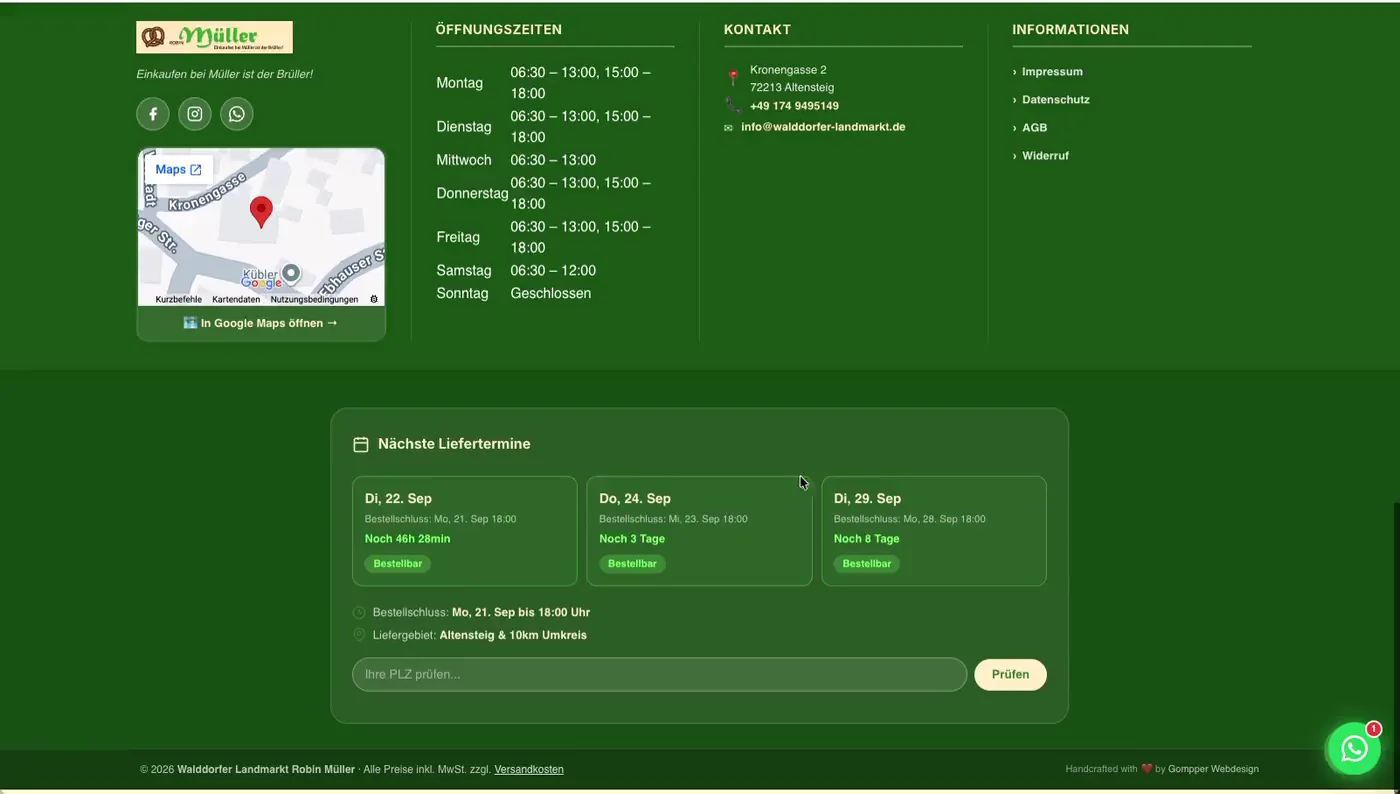Open the AGB link
Viewport: 1400px width, 794px height.
click(1035, 128)
